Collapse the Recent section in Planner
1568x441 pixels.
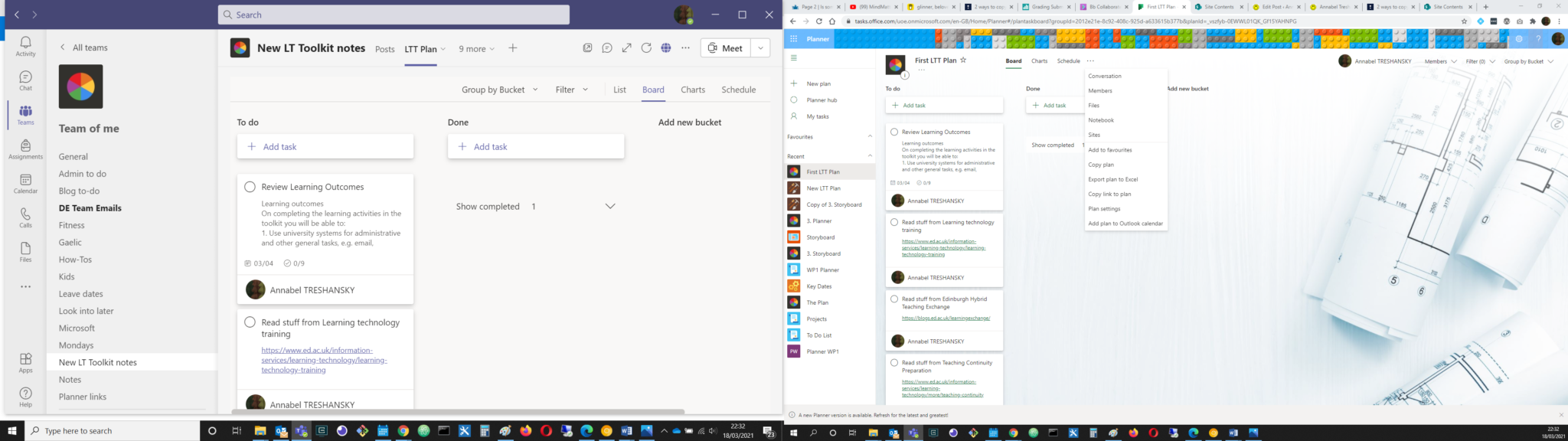point(870,156)
